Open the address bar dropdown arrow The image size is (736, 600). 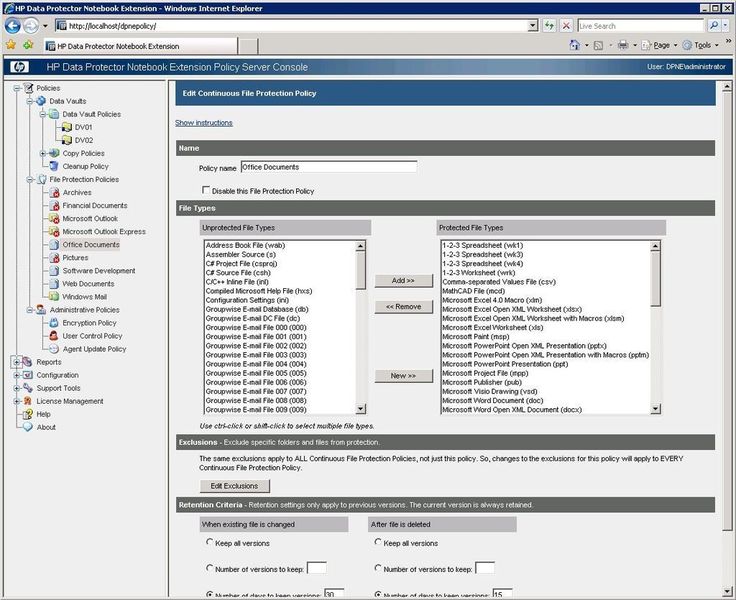point(533,26)
